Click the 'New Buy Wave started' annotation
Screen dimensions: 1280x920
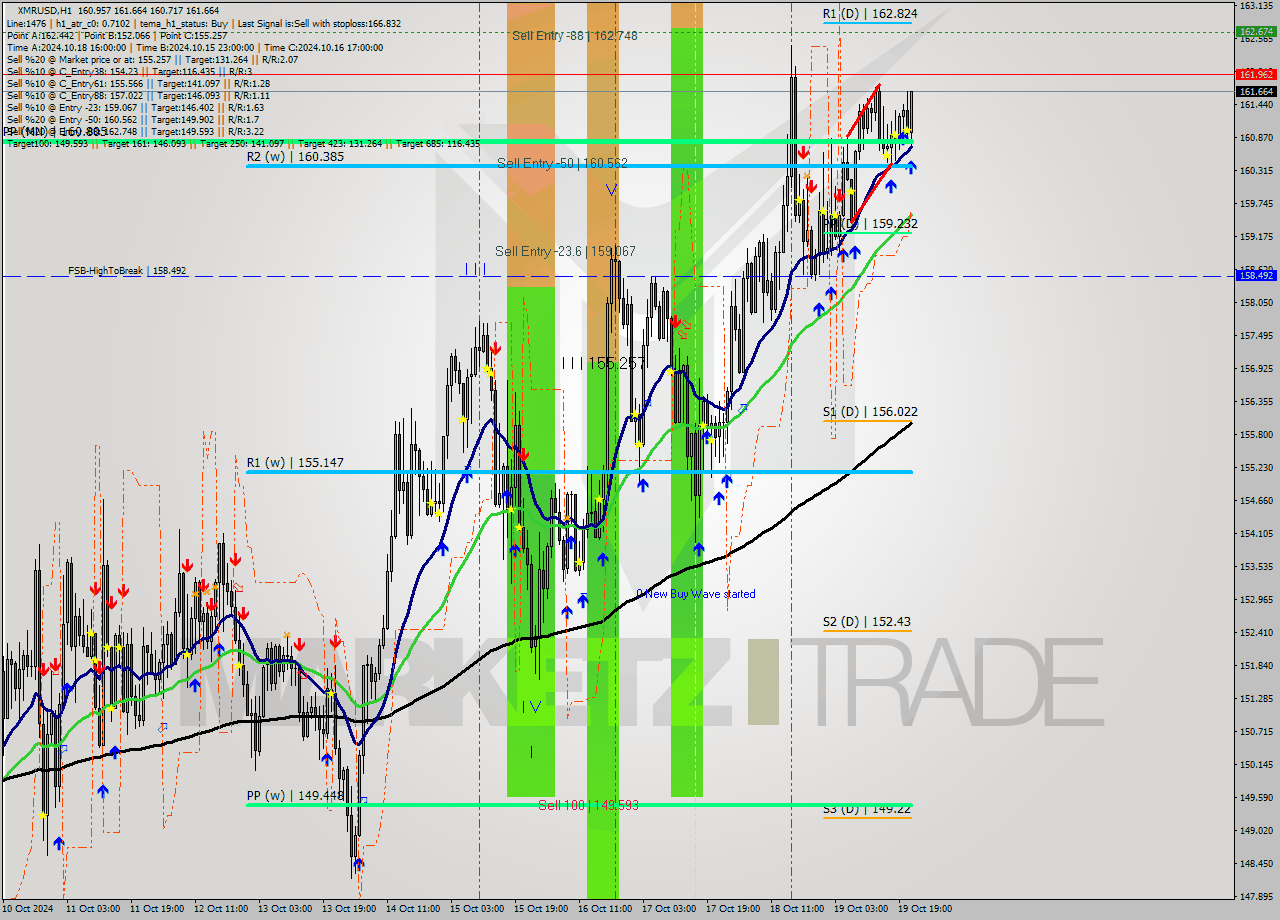tap(700, 594)
